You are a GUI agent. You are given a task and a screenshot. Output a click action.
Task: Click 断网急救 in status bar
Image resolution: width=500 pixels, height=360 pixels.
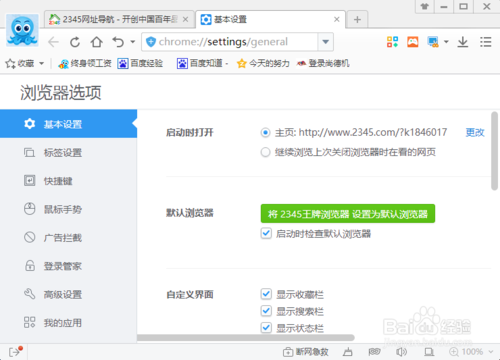(x=306, y=352)
